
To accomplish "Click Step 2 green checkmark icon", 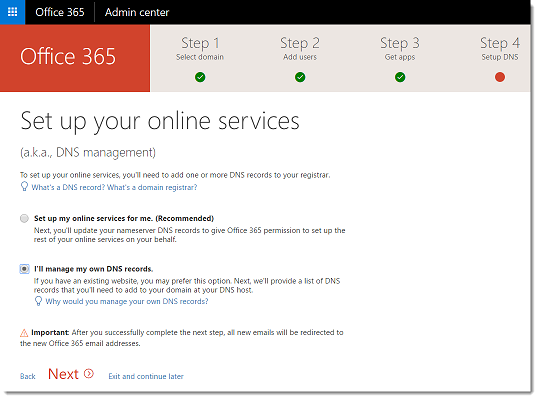I will (x=300, y=77).
